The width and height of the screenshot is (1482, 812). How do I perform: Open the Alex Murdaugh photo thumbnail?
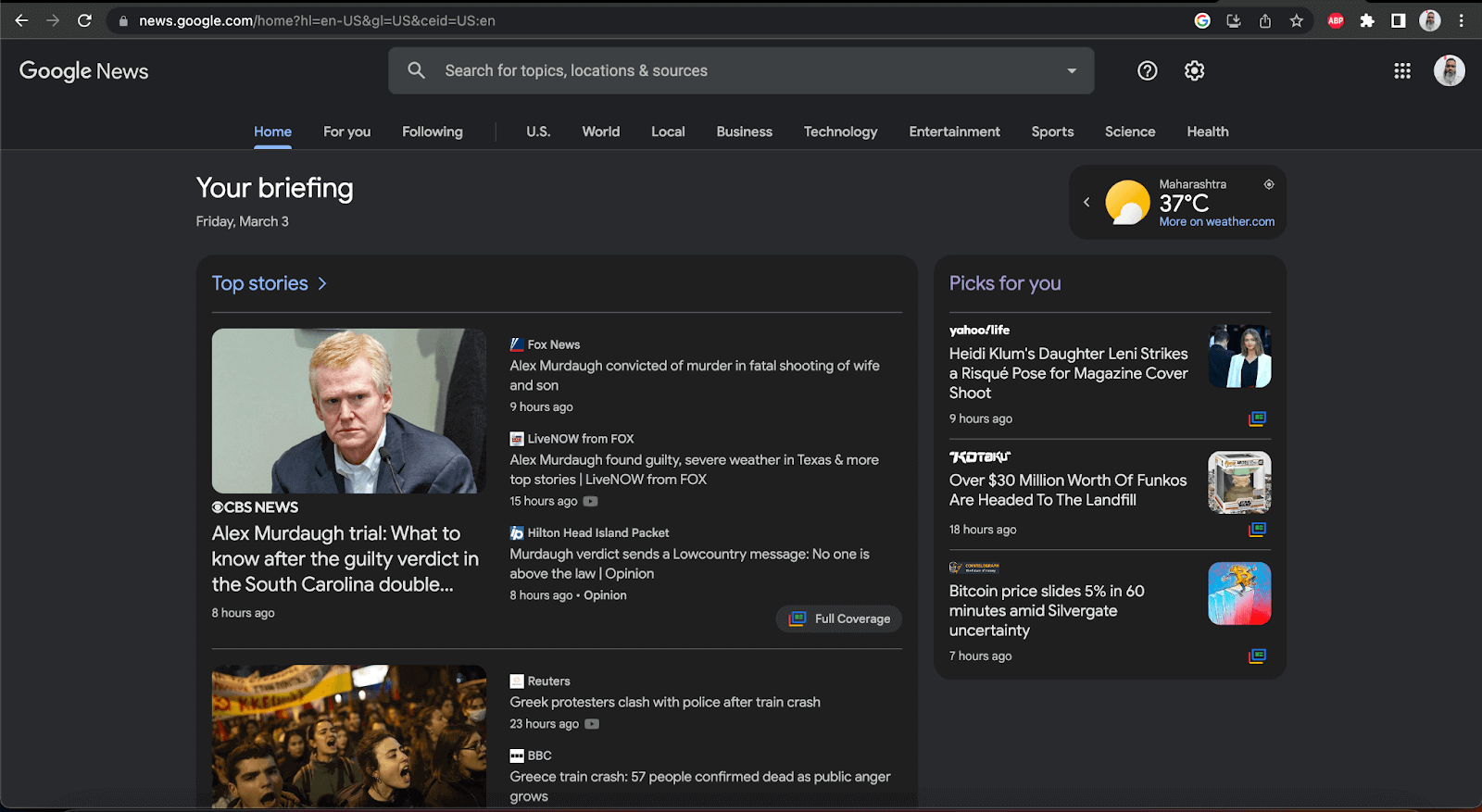(348, 410)
